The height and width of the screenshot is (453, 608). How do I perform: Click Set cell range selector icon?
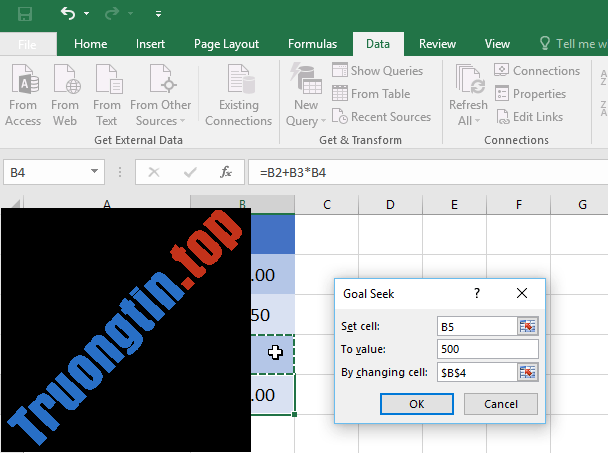527,326
